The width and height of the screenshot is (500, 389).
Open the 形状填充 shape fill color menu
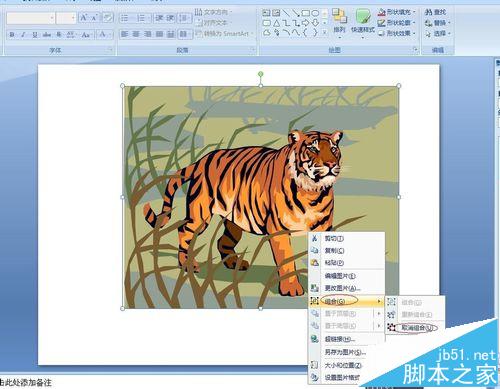point(397,12)
